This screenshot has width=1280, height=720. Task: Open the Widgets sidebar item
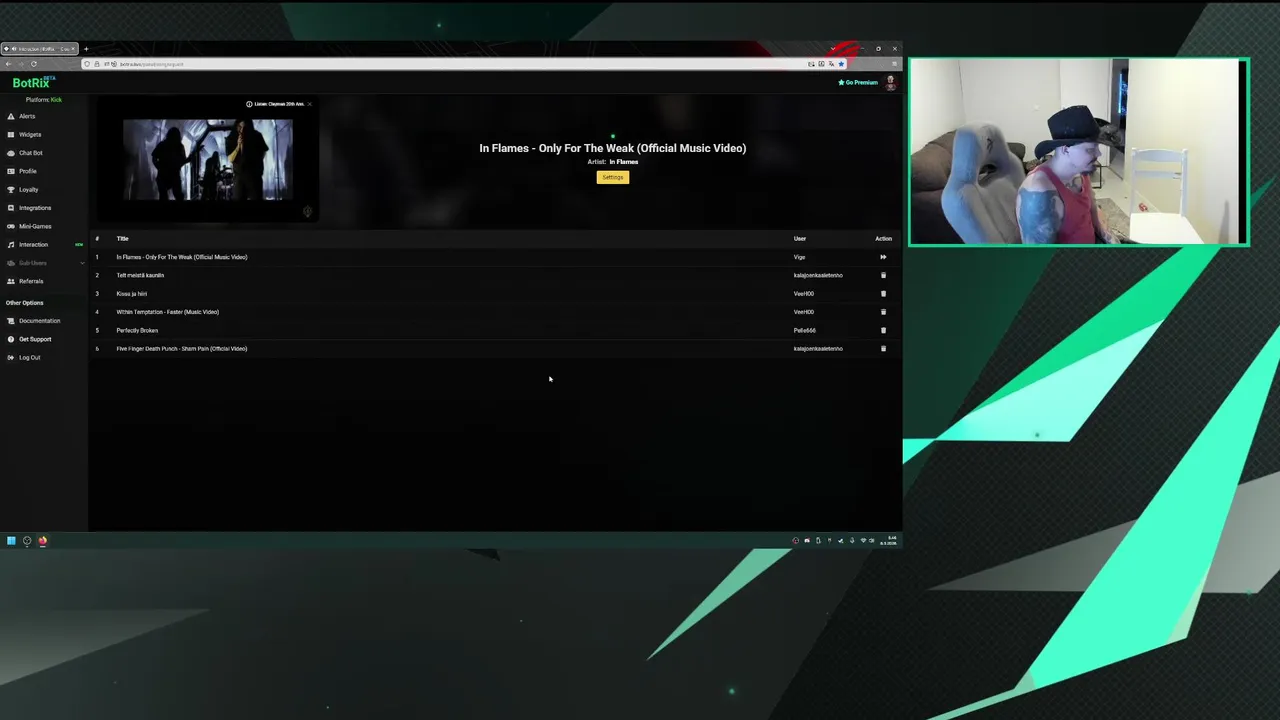(30, 134)
